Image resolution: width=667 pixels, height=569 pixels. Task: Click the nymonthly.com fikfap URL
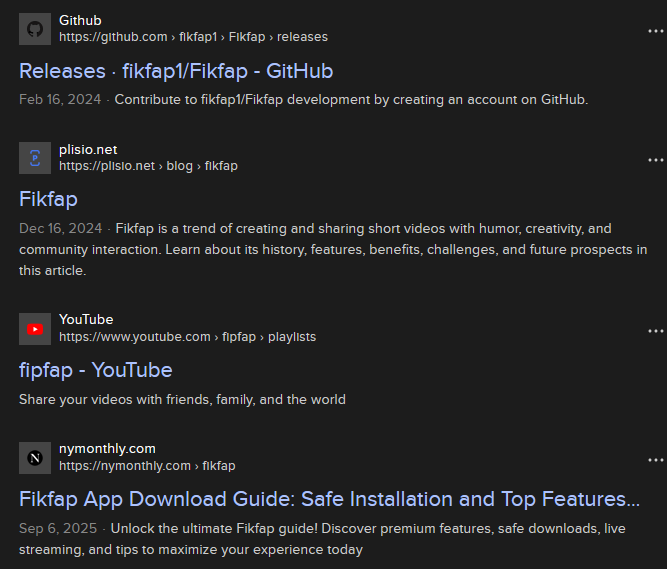[x=147, y=466]
